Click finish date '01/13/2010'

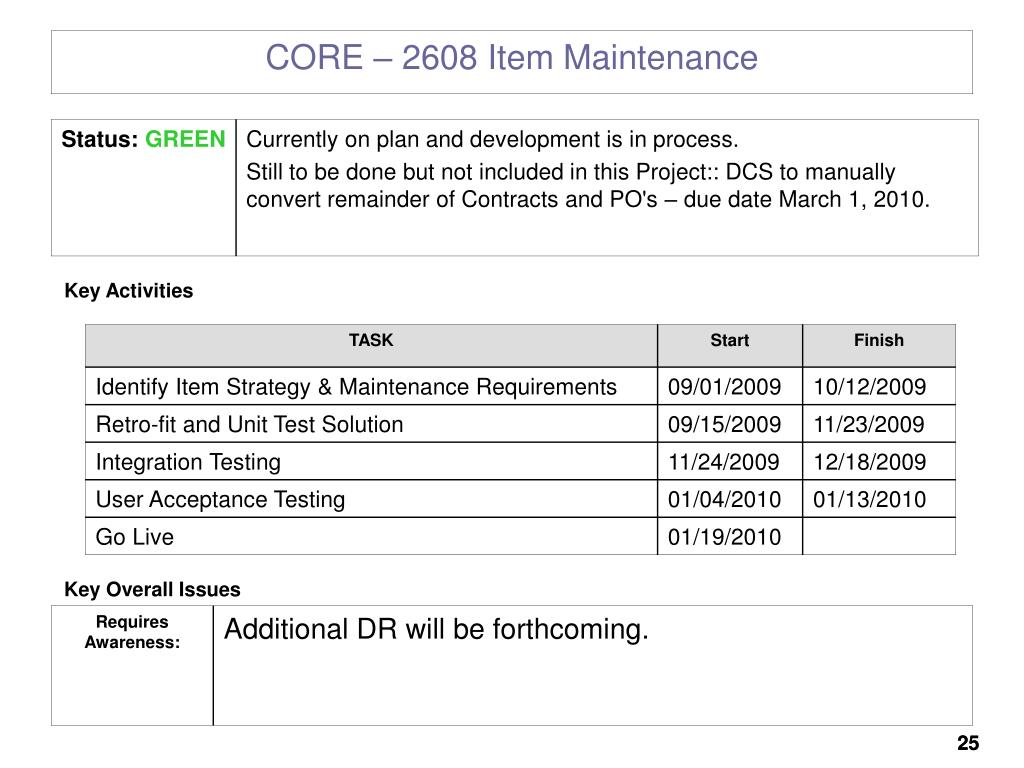coord(869,500)
